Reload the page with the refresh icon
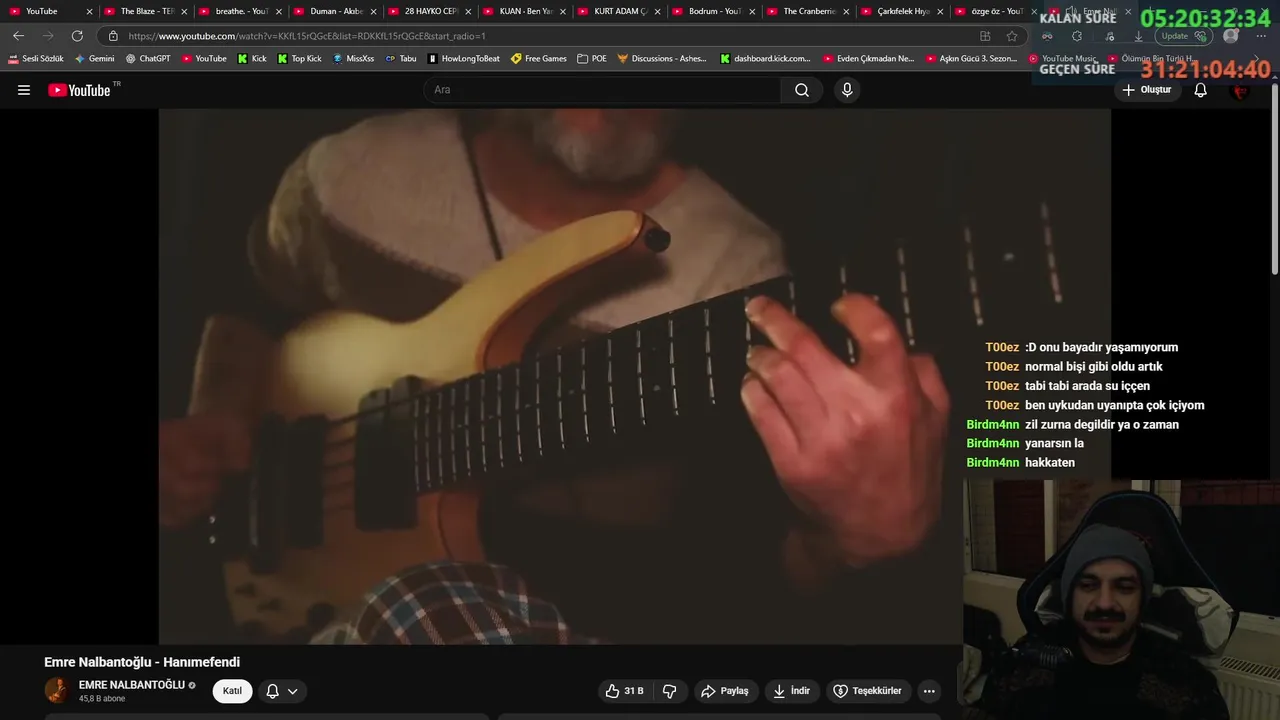 (77, 36)
